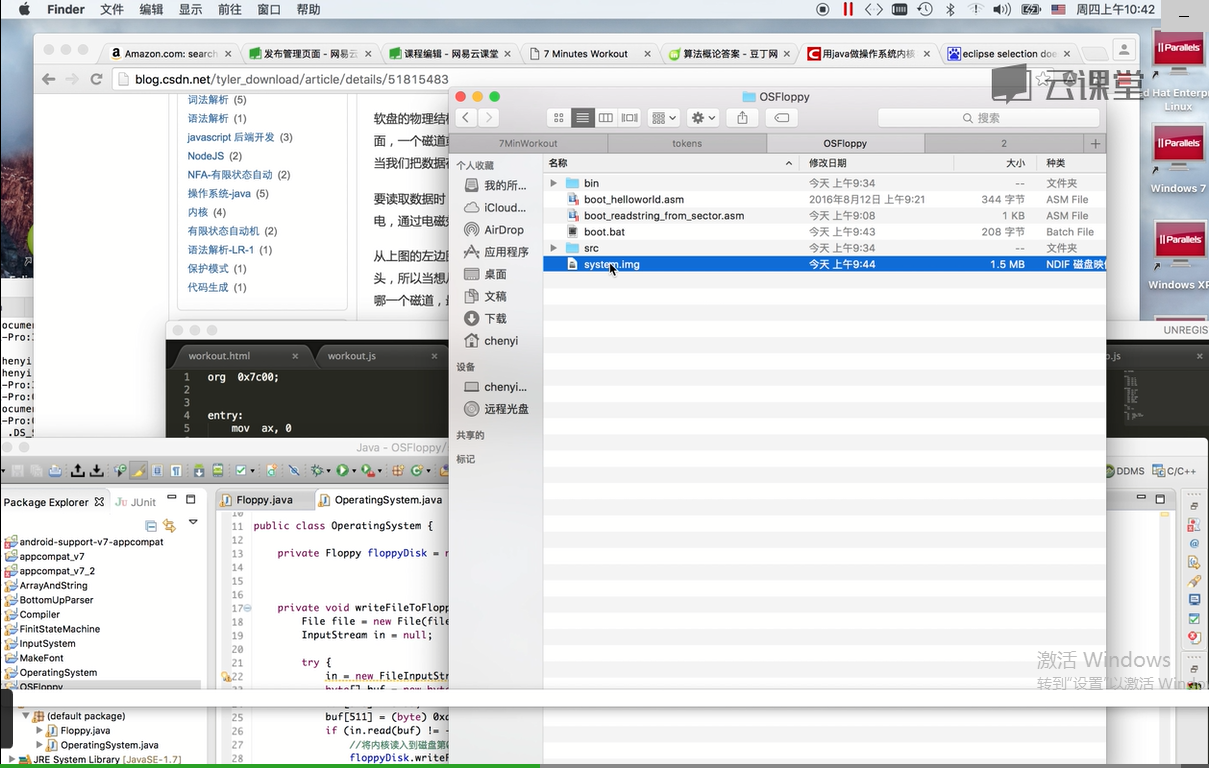Expand the bin folder disclosure triangle
The image size is (1209, 768).
[x=554, y=184]
